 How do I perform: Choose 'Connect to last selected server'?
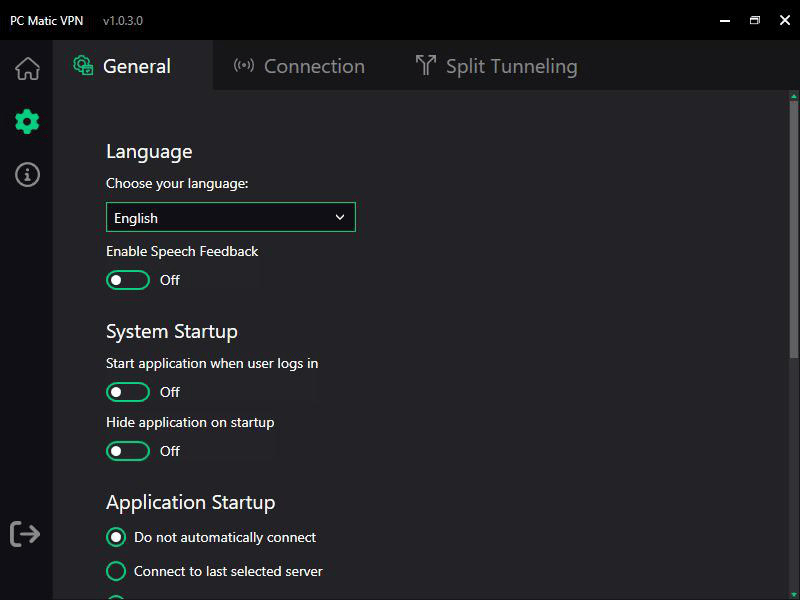(115, 571)
